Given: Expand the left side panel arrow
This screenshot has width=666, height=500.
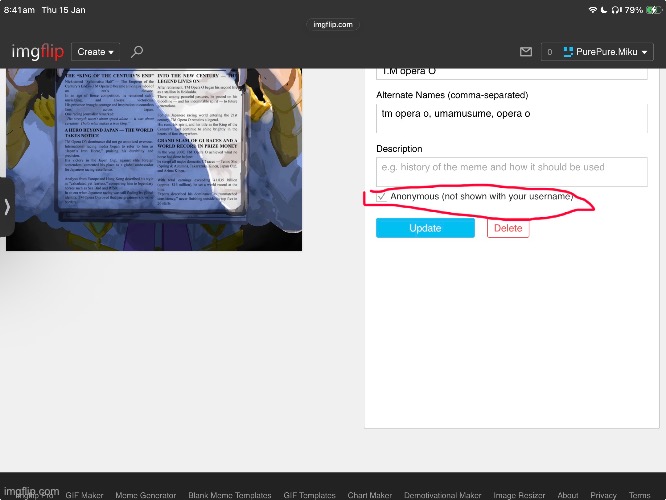Looking at the screenshot, I should click(7, 207).
